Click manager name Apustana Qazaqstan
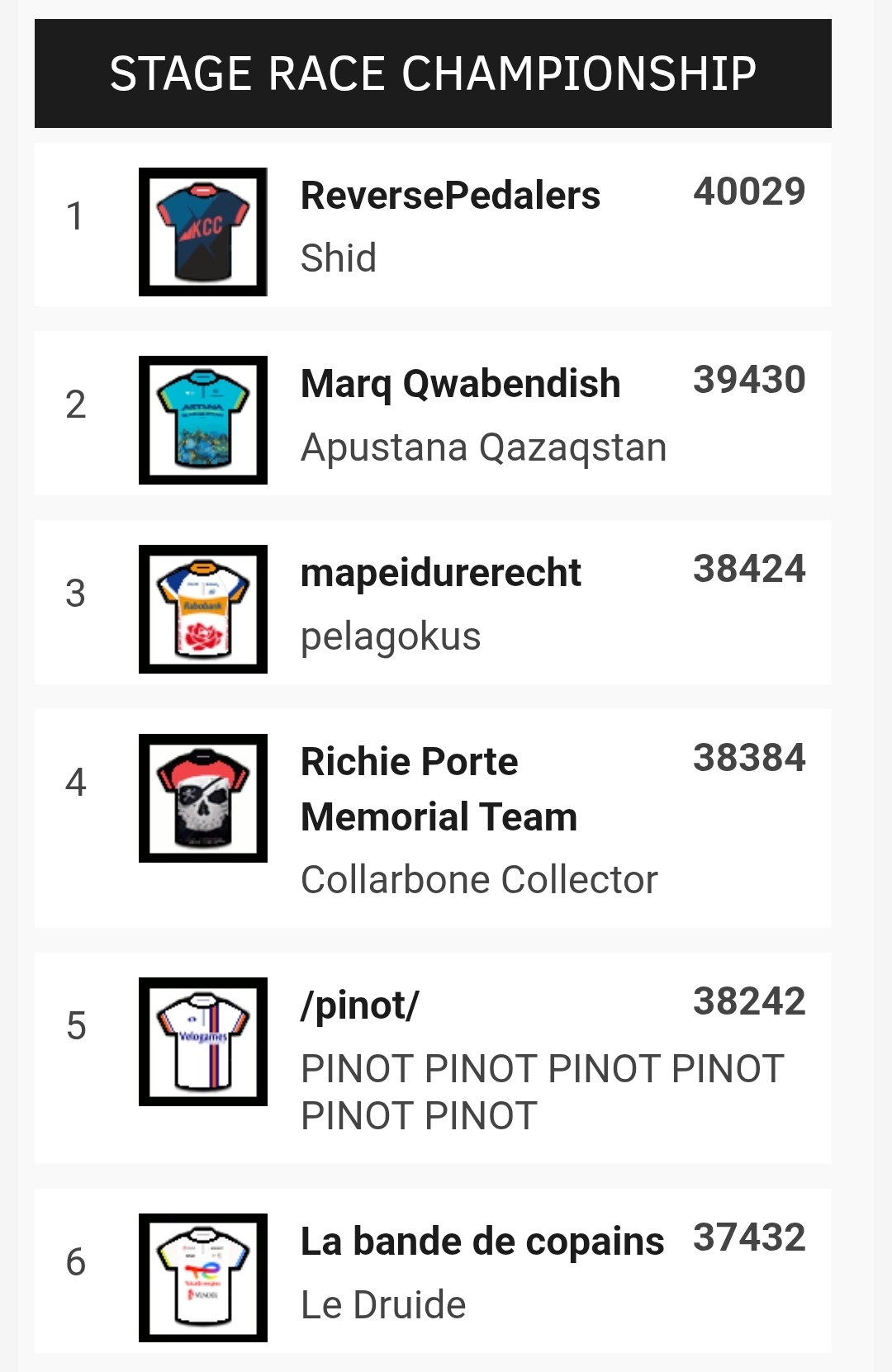Screen dimensions: 892x1372 click(x=483, y=448)
